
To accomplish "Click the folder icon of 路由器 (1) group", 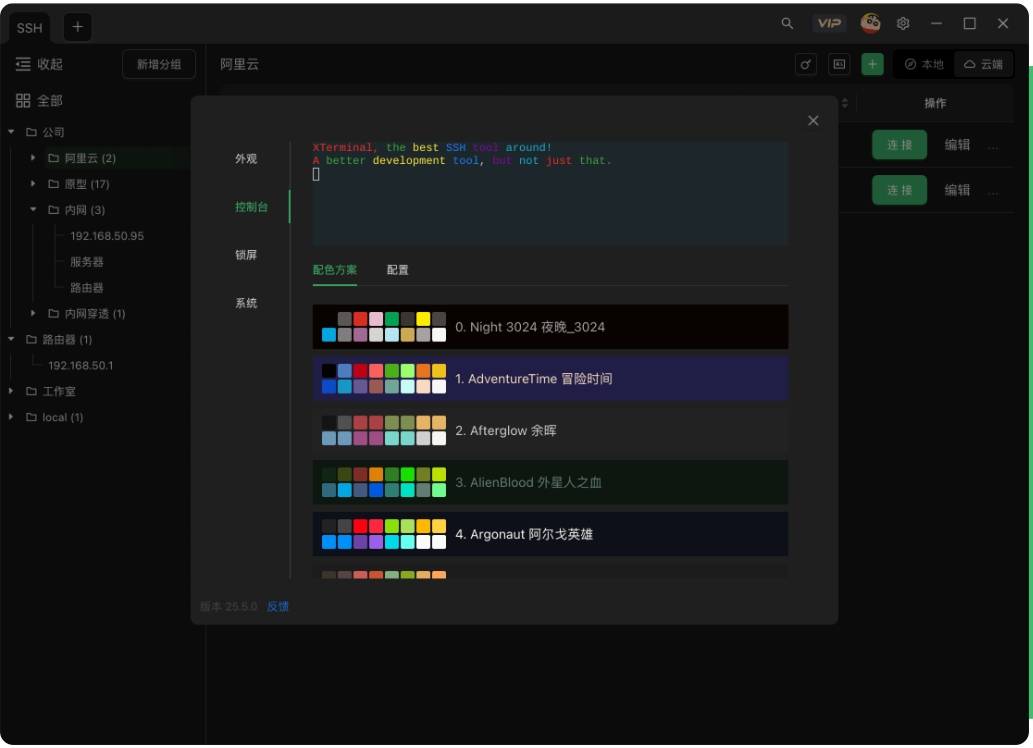I will [31, 339].
